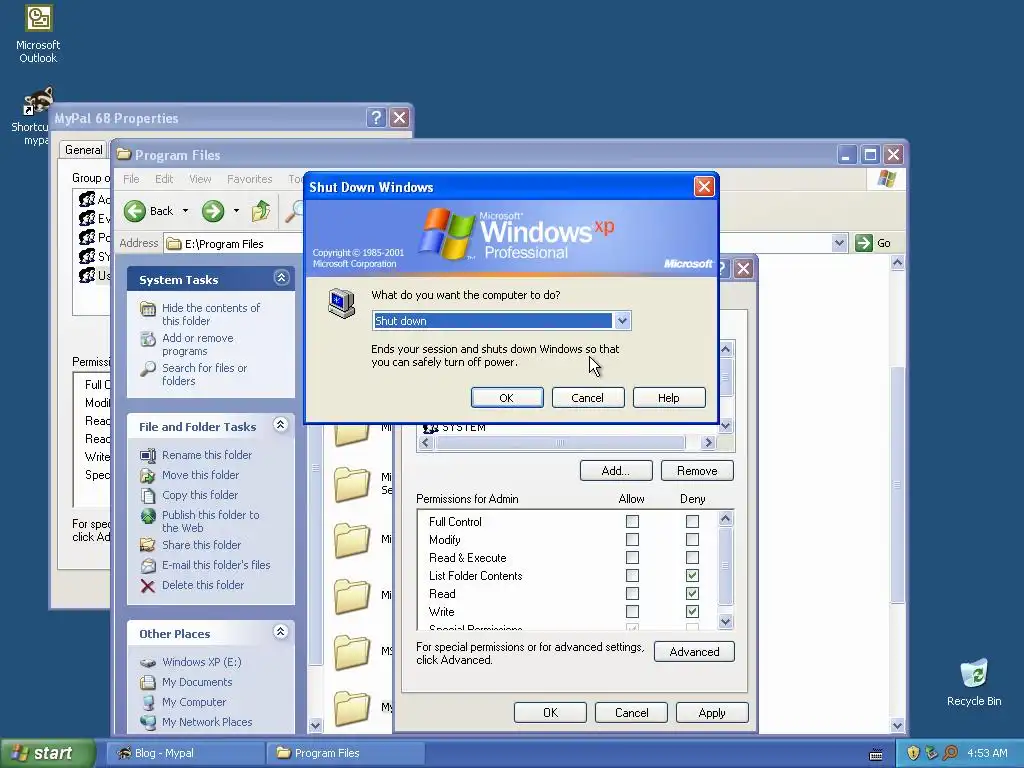
Task: Toggle Modify Deny checkbox
Action: tap(692, 539)
